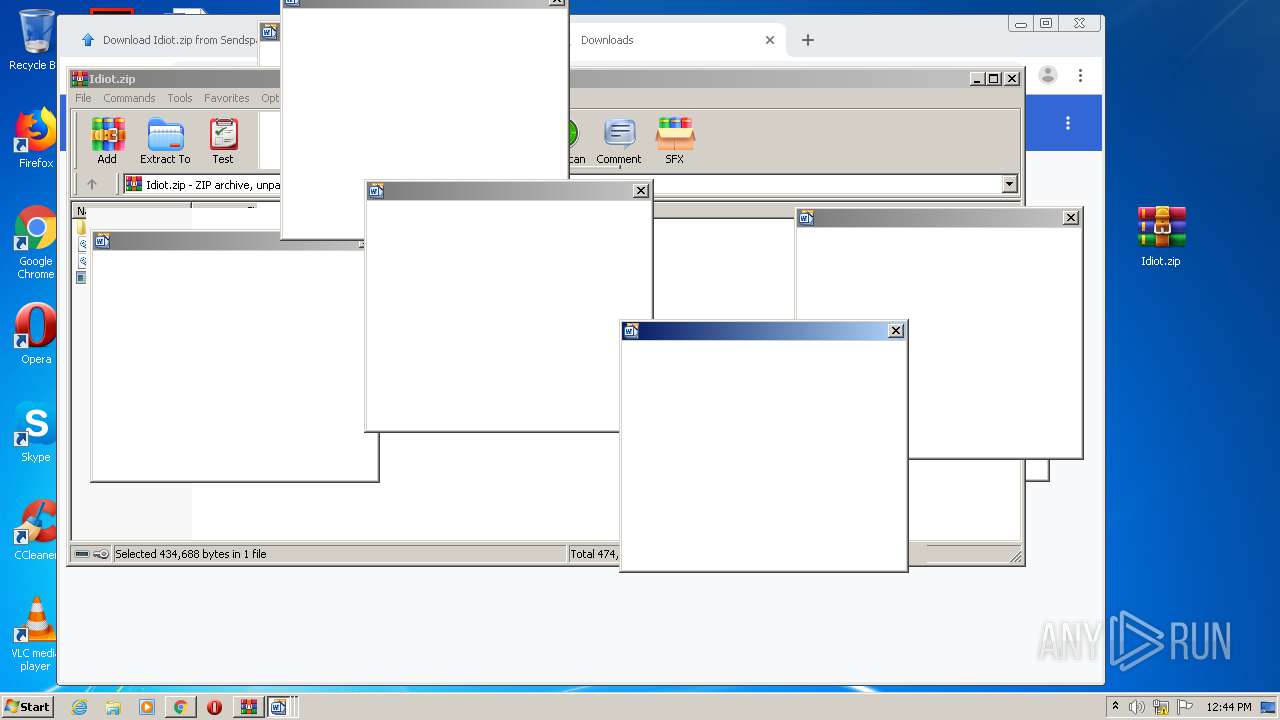This screenshot has width=1280, height=720.
Task: Go up one folder level in WinRAR
Action: click(92, 184)
